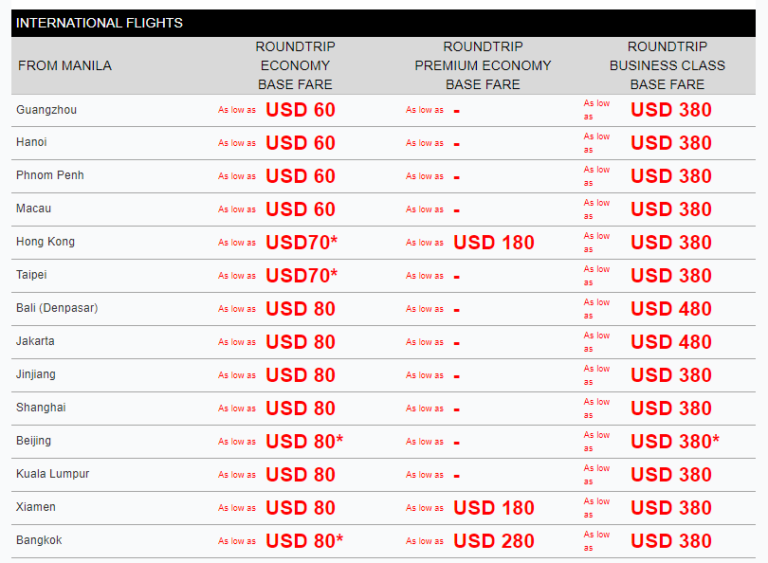Click Macau business class fare USD 380
This screenshot has height=563, width=768.
tap(671, 209)
